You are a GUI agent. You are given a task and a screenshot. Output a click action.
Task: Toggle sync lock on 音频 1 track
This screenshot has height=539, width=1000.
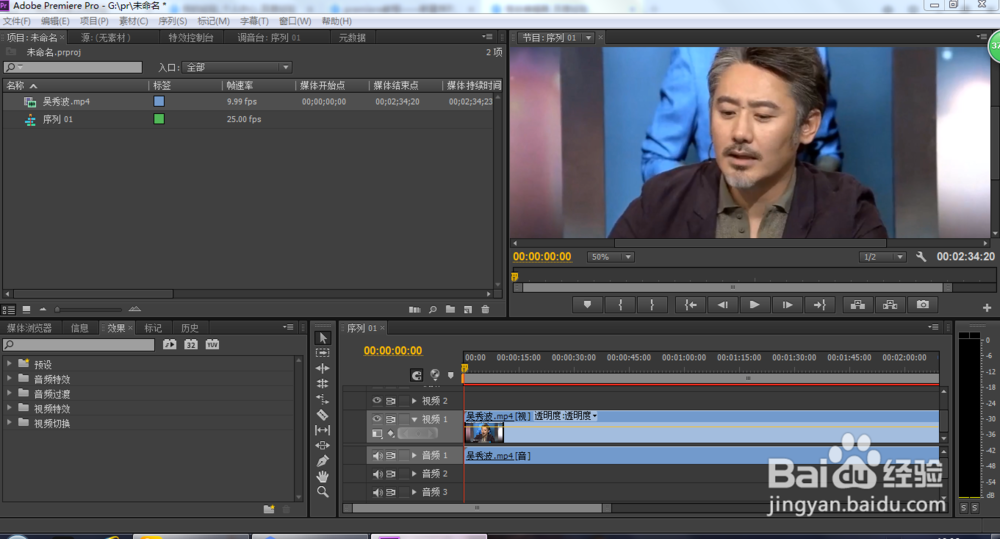pyautogui.click(x=391, y=455)
